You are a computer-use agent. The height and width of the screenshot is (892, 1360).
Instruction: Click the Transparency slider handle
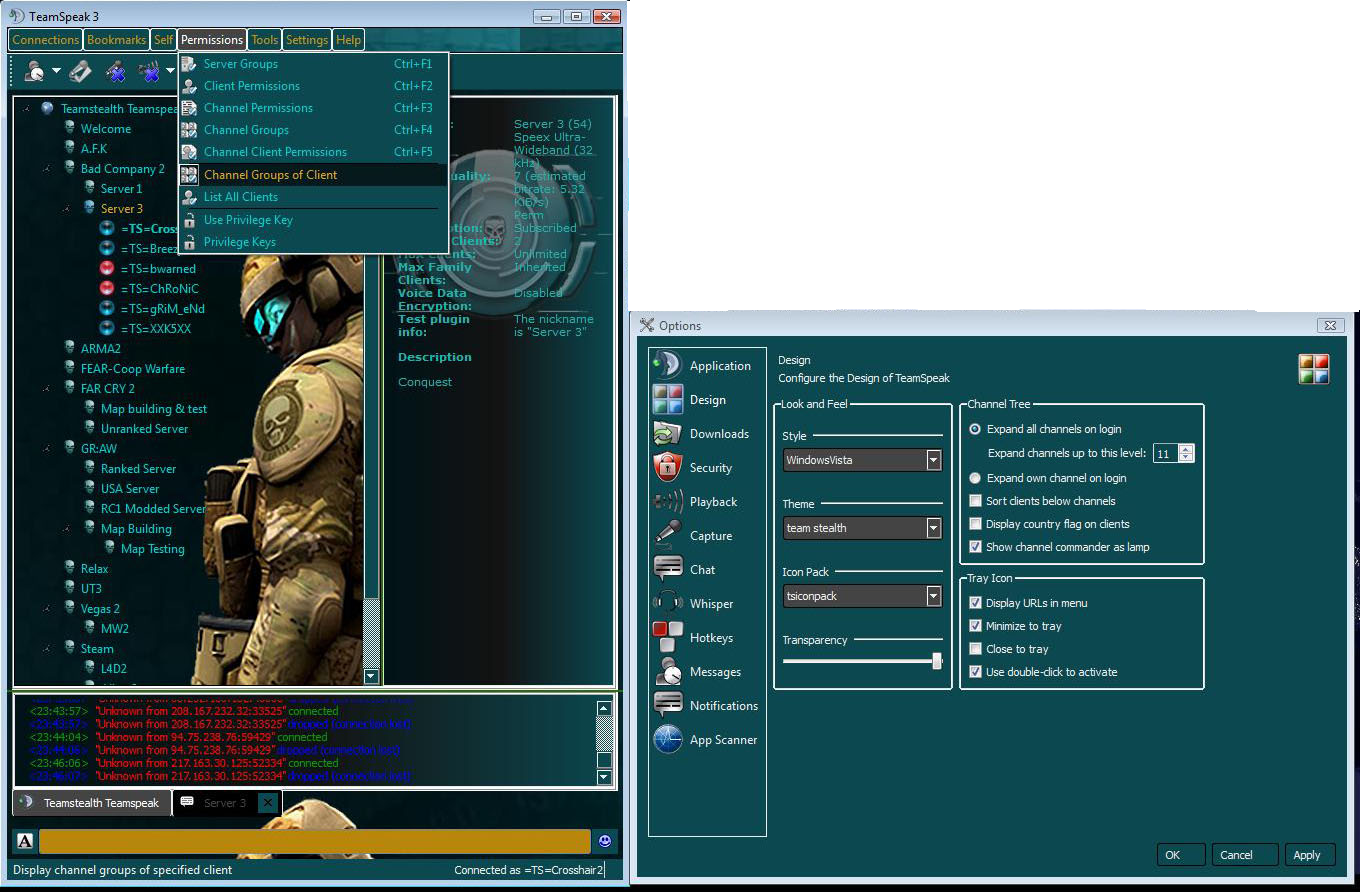click(x=937, y=661)
